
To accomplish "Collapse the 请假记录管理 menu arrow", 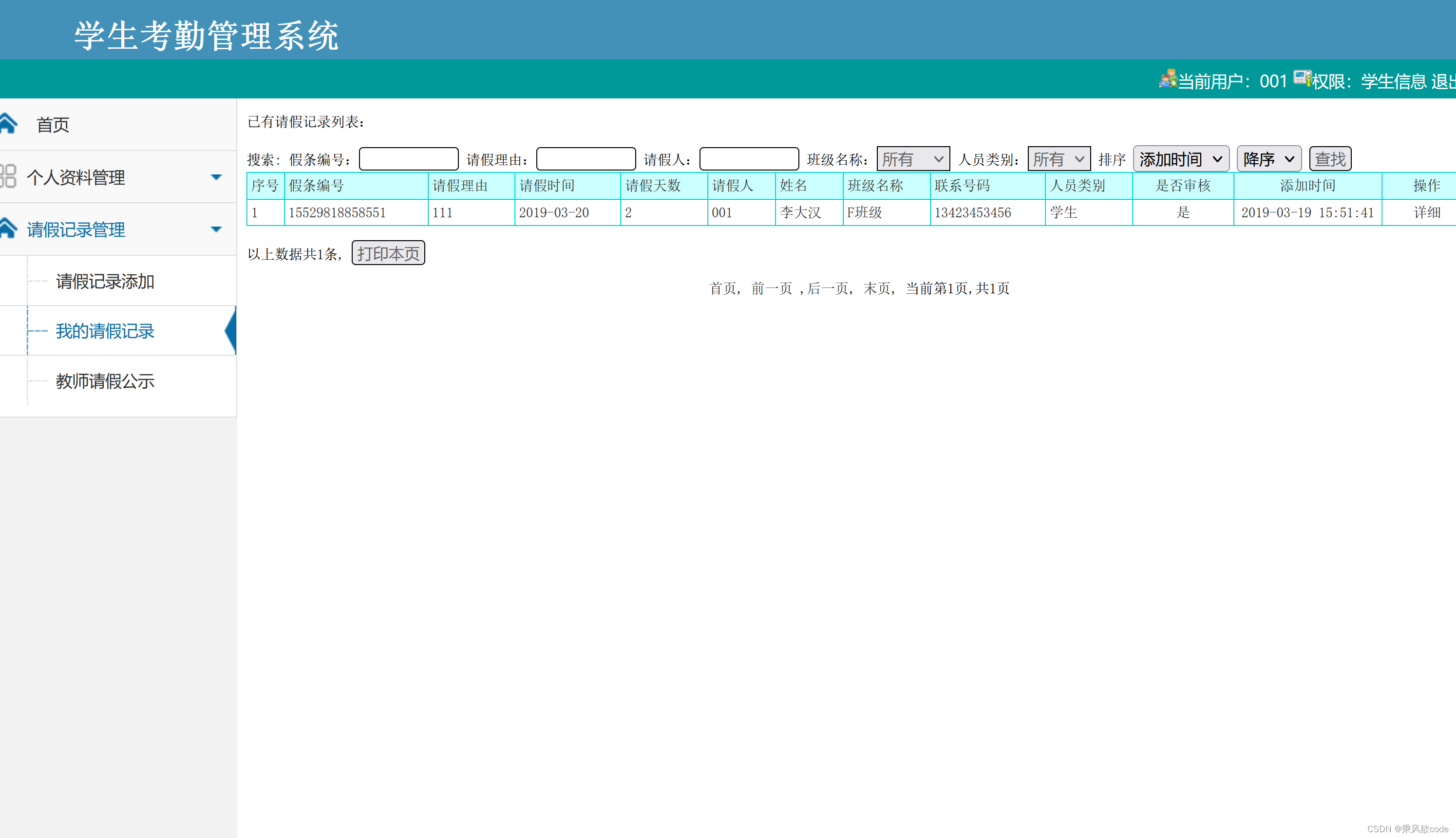I will coord(216,229).
